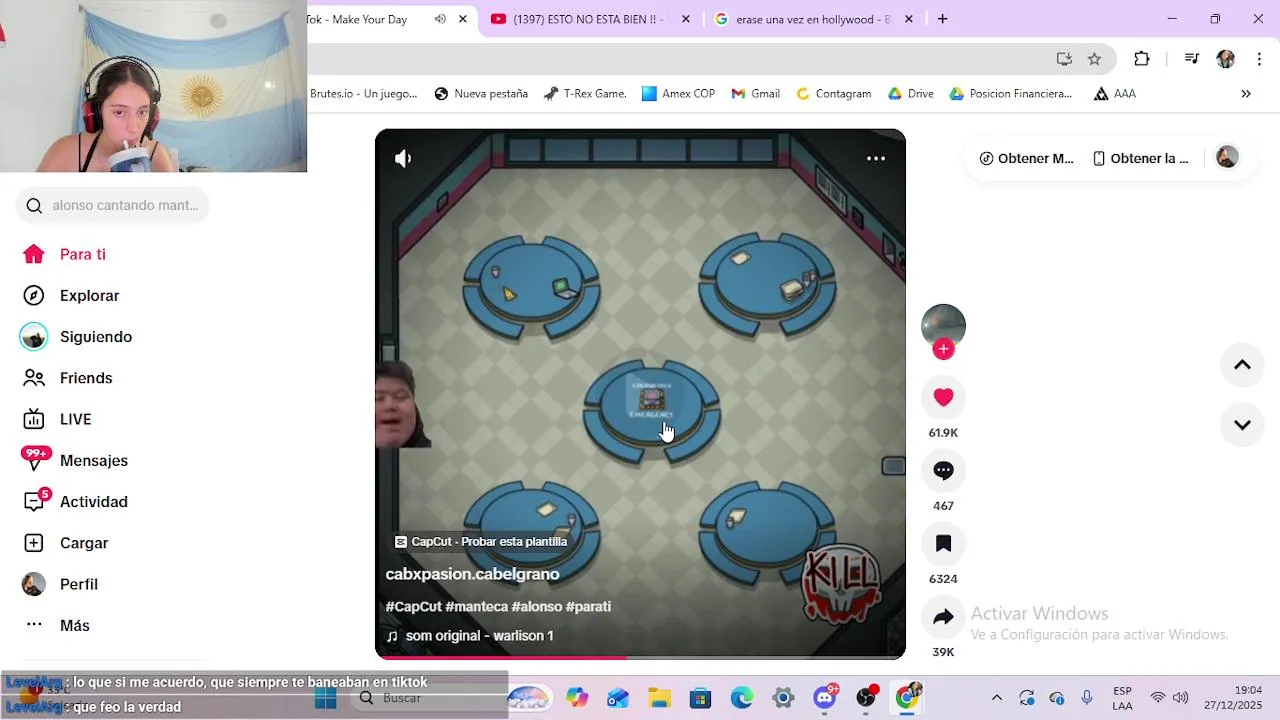This screenshot has width=1280, height=720.
Task: Open the Contagram bookmark
Action: pos(833,94)
